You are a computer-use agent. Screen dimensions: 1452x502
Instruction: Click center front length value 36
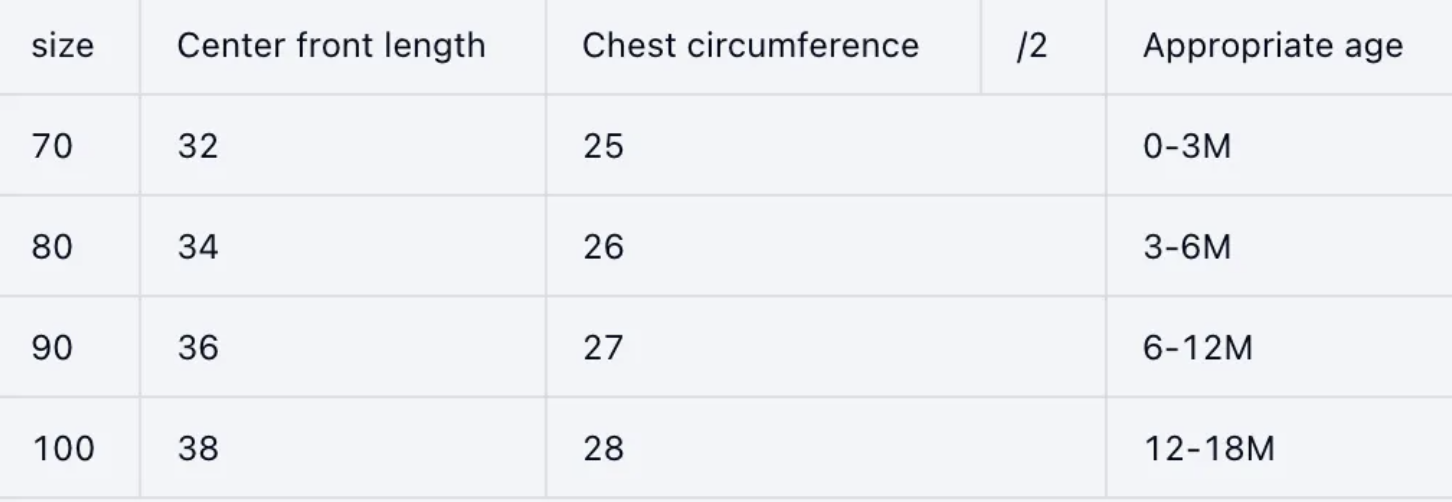198,347
